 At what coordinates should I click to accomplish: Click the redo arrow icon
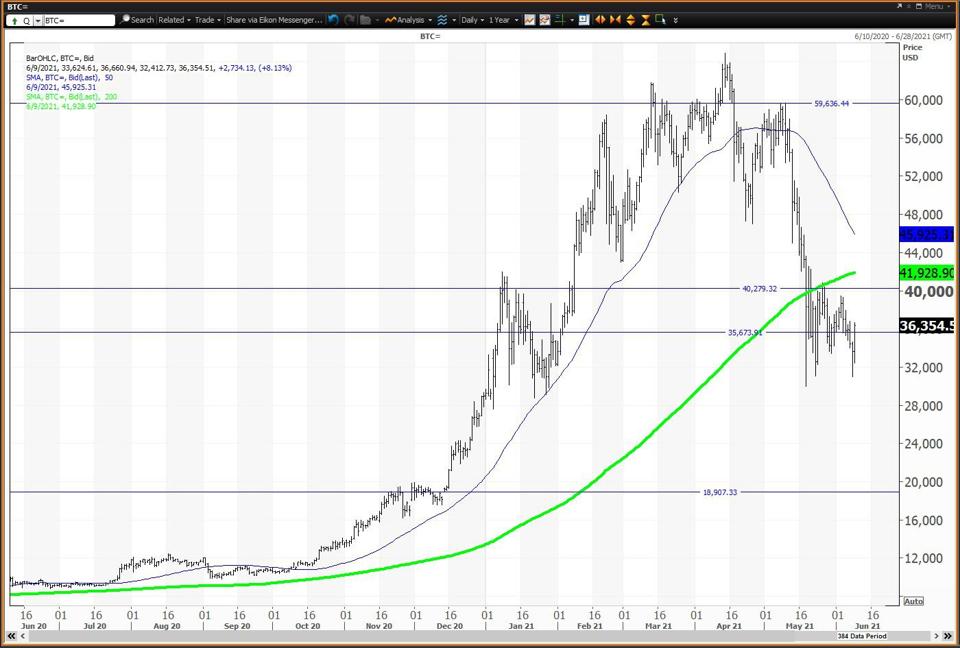[x=349, y=19]
